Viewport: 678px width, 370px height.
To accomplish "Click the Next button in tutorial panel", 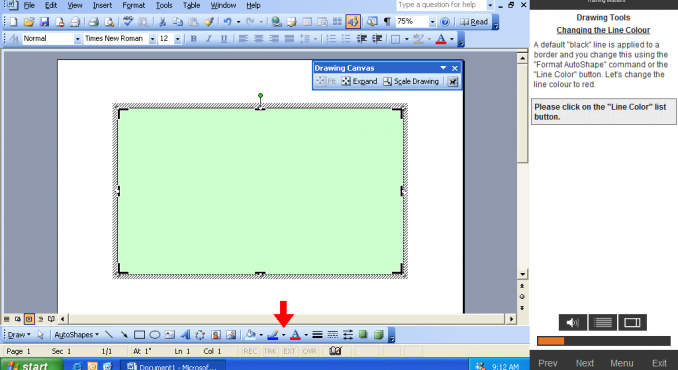I will [x=585, y=363].
